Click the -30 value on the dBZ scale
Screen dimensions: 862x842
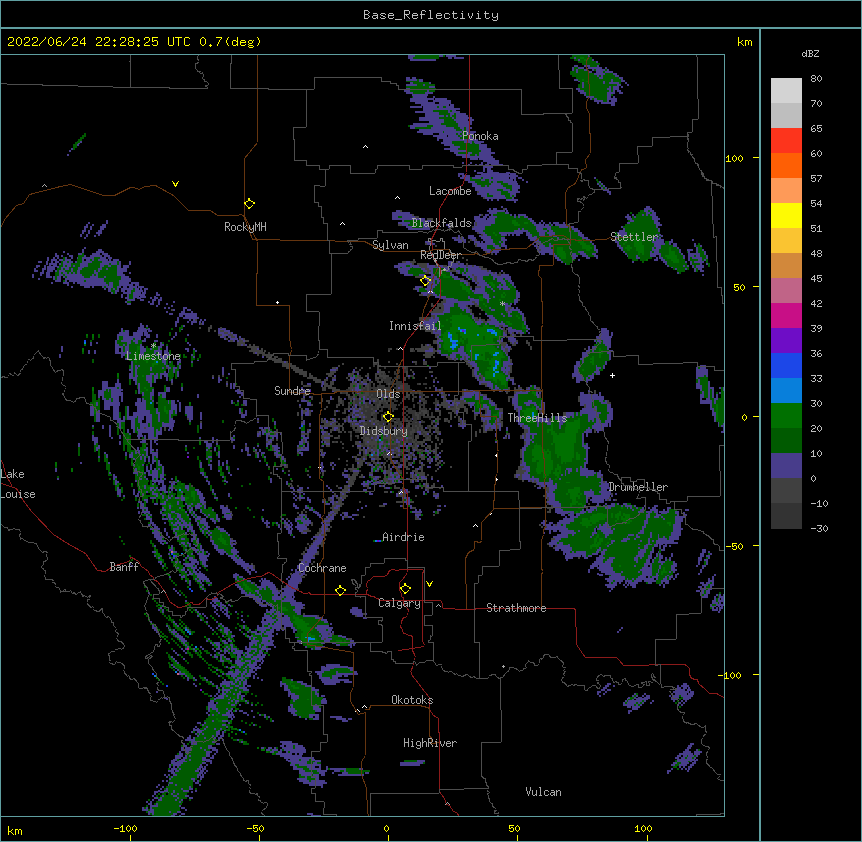819,528
